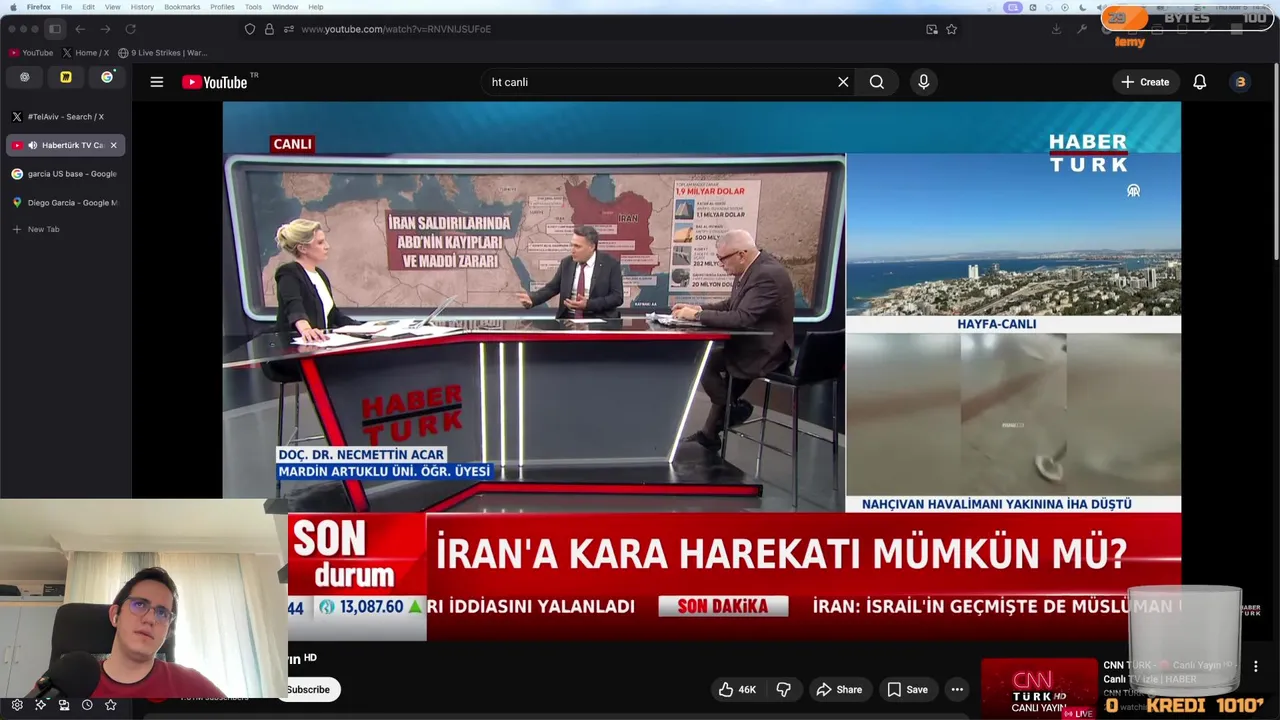
Task: Adjust macOS volume icon in menu bar
Action: tap(1101, 7)
